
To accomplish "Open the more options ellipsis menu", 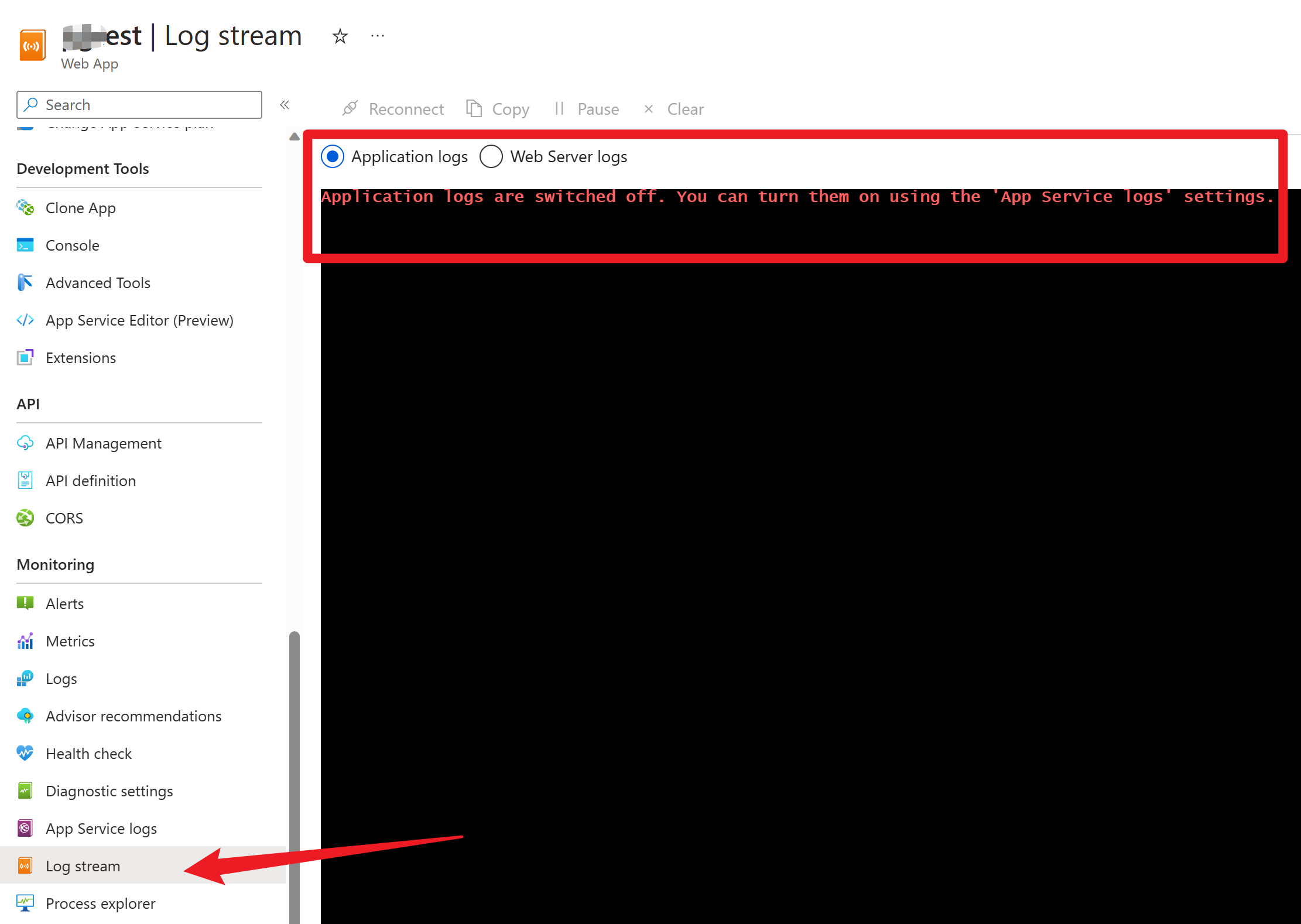I will tap(378, 36).
